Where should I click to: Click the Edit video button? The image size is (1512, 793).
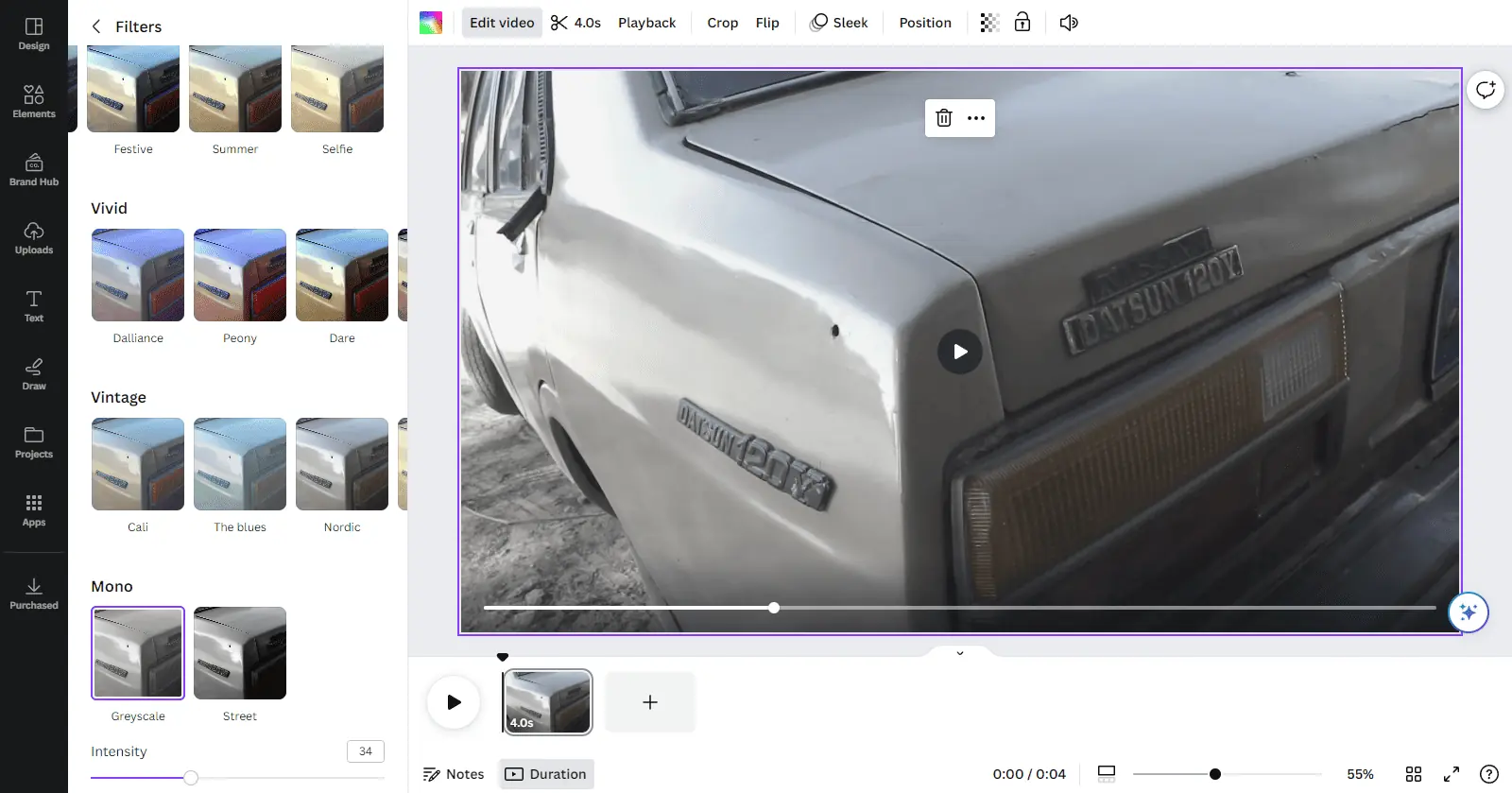pyautogui.click(x=502, y=23)
